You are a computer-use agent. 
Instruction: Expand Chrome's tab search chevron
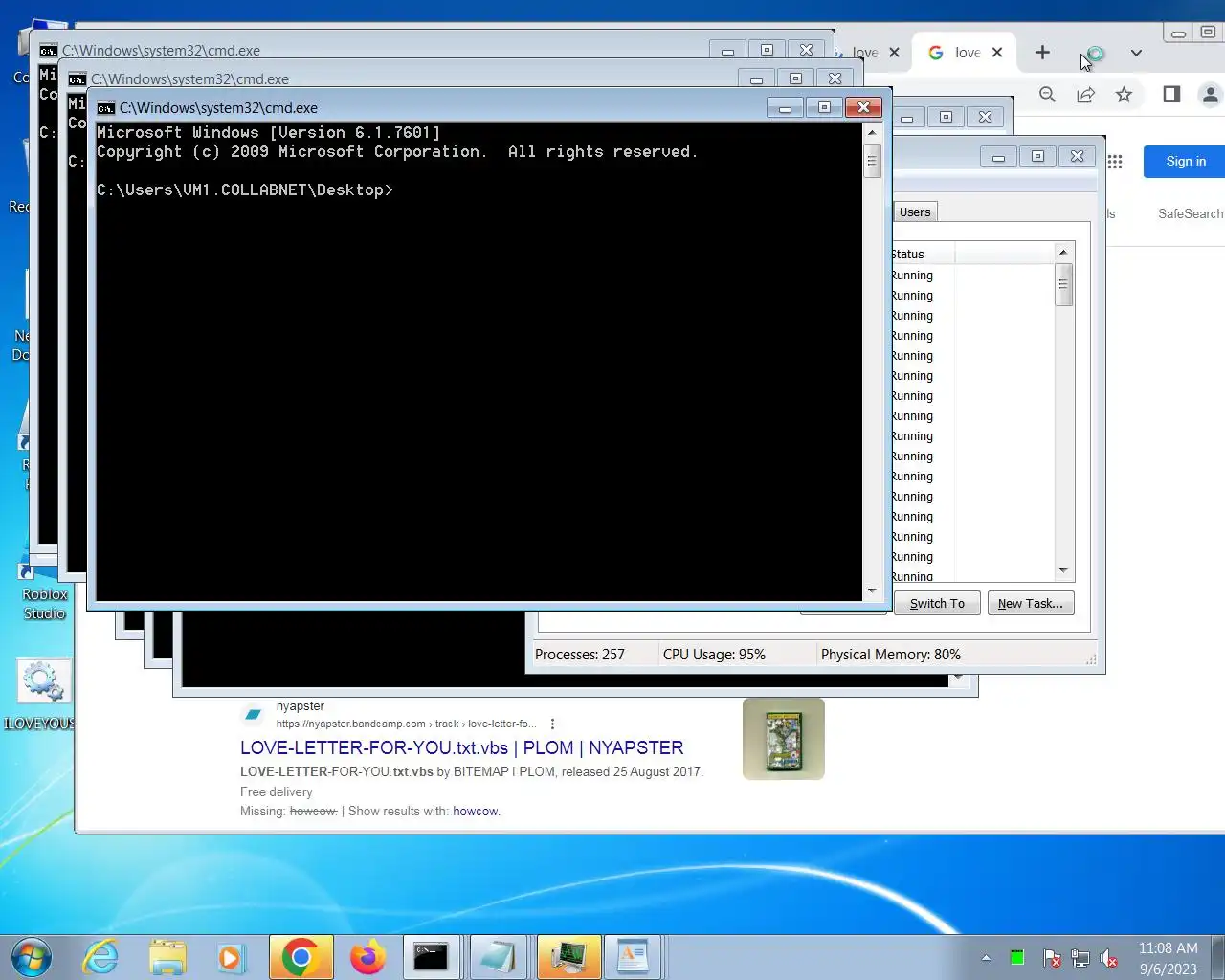[x=1136, y=53]
